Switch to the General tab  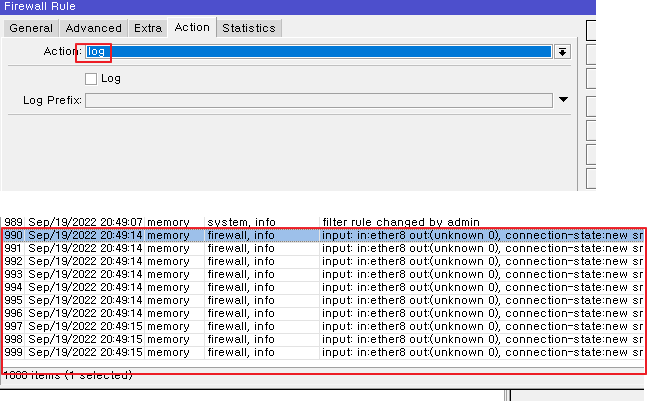[x=31, y=28]
